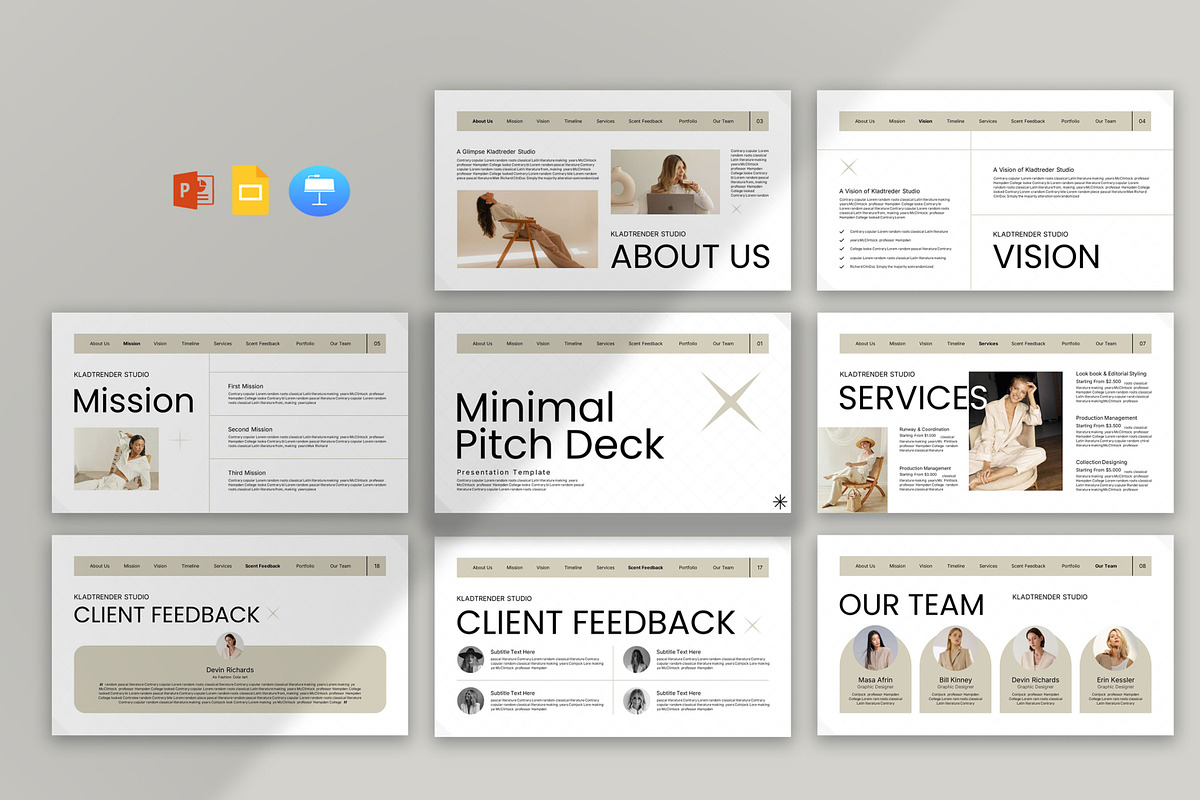This screenshot has height=800, width=1200.
Task: Click slide number 08 on Our Team slide
Action: [x=1142, y=566]
